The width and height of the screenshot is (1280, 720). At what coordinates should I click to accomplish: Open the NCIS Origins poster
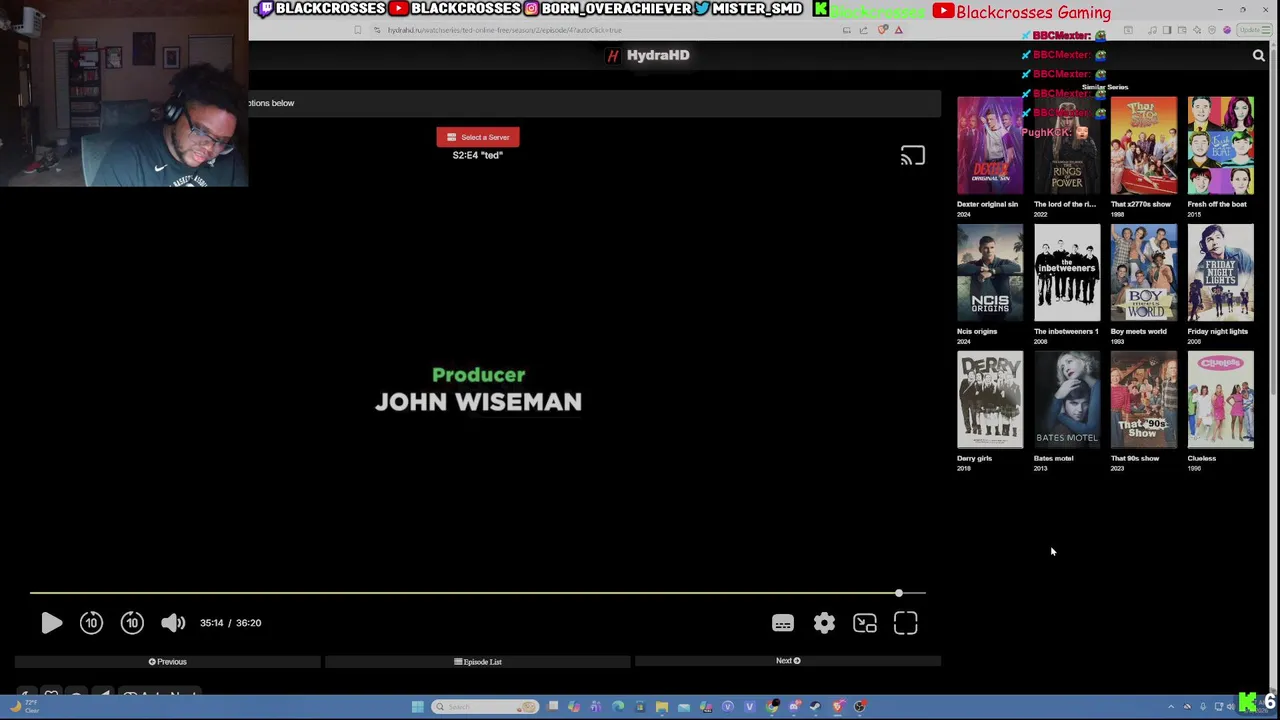point(990,273)
